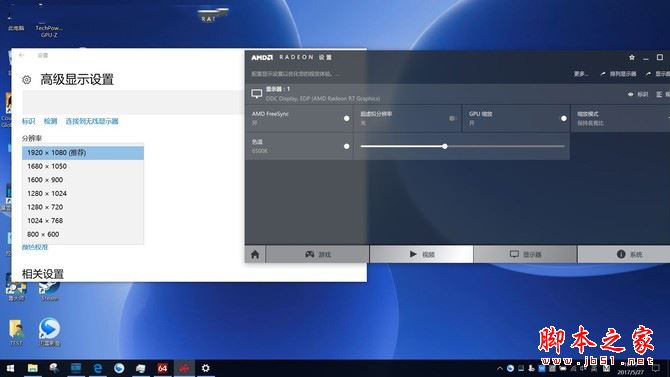Select 1600 × 900 resolution
This screenshot has height=377, width=670.
(83, 180)
